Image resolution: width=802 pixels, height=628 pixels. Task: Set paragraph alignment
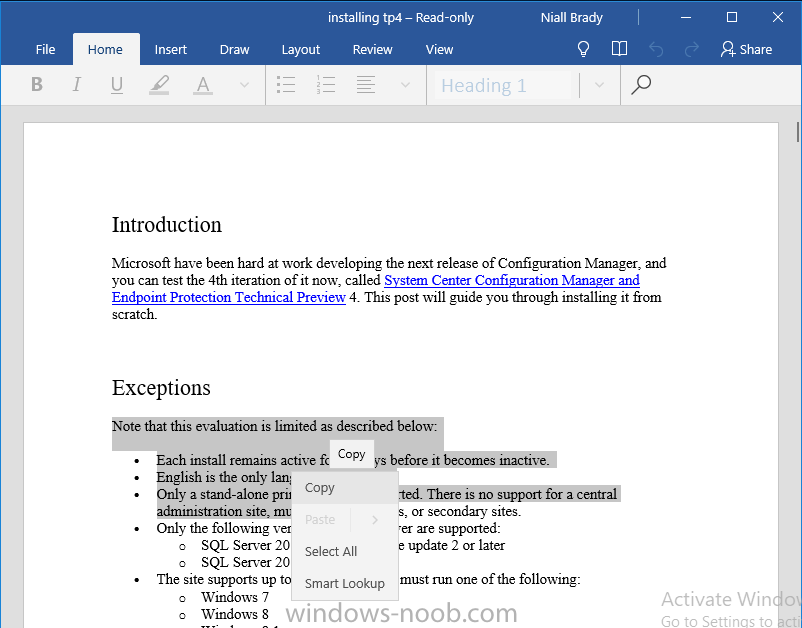(366, 84)
